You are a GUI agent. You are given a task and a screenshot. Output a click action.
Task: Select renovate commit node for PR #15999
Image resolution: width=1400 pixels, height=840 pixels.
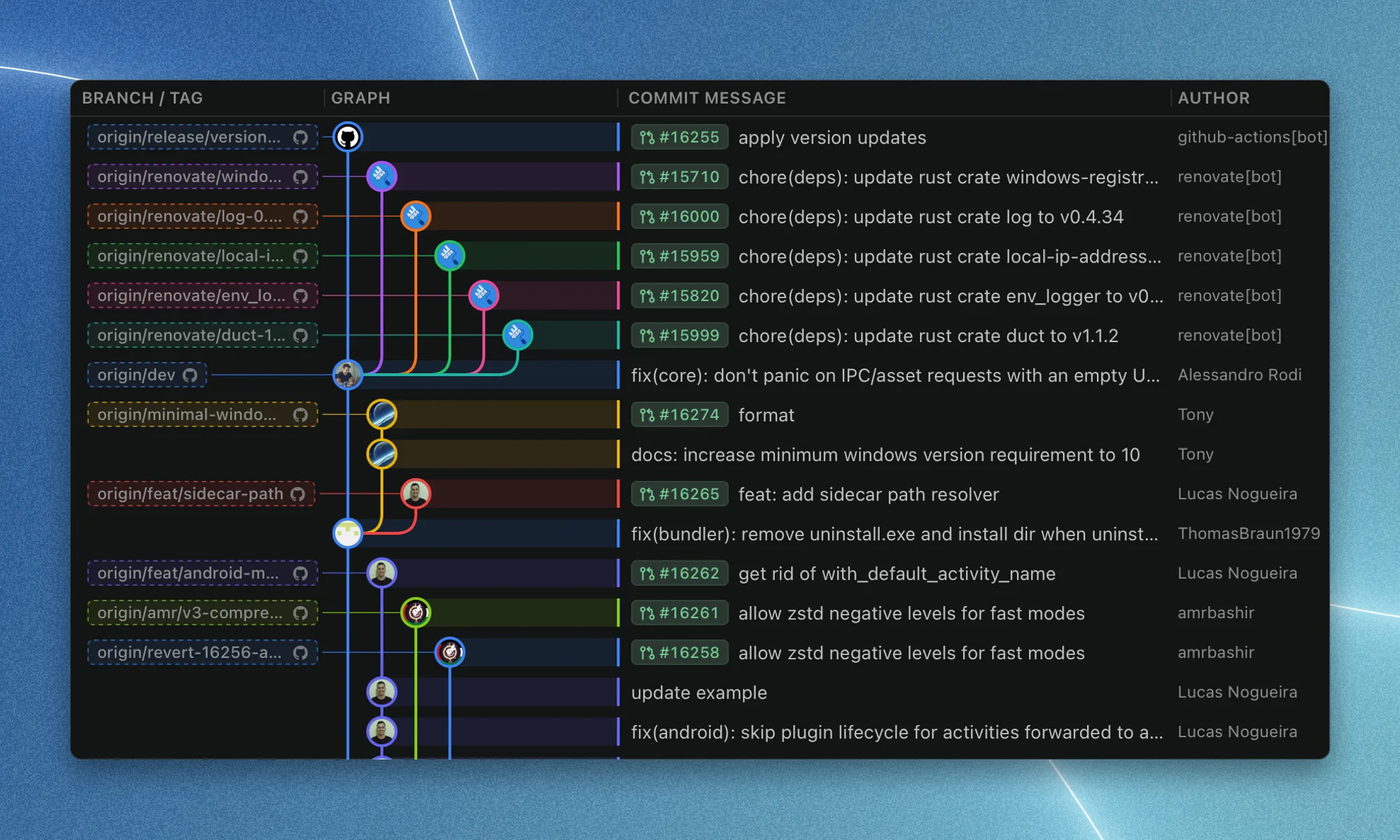coord(517,335)
